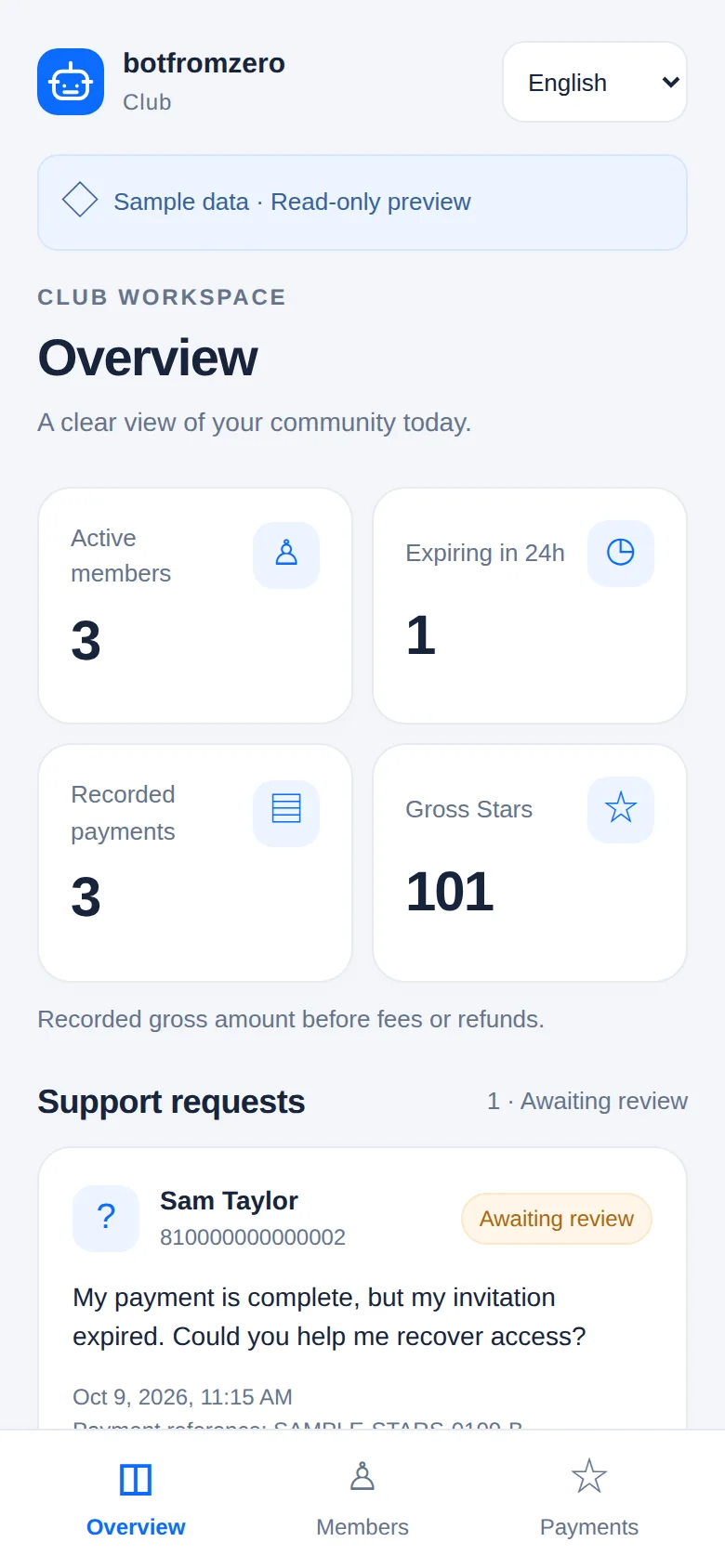The image size is (725, 1568).
Task: Switch to the Payments tab
Action: [589, 1497]
